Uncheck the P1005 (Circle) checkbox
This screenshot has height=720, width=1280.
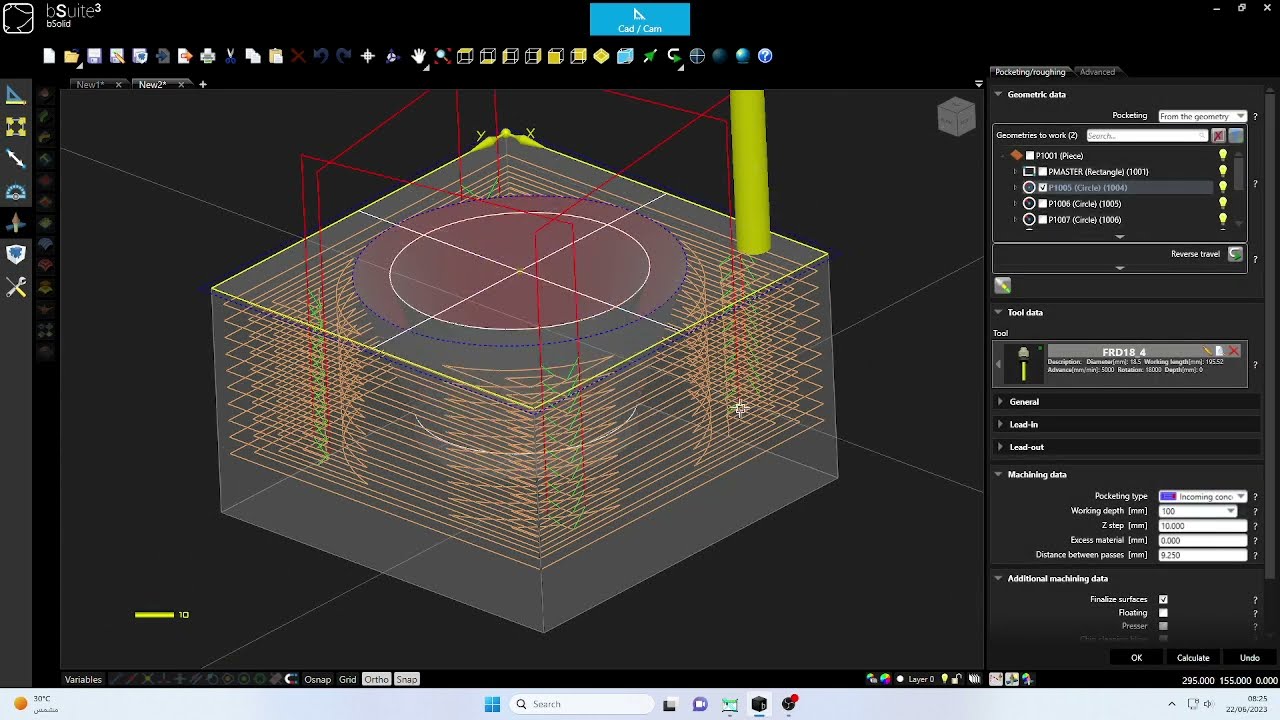pyautogui.click(x=1043, y=187)
